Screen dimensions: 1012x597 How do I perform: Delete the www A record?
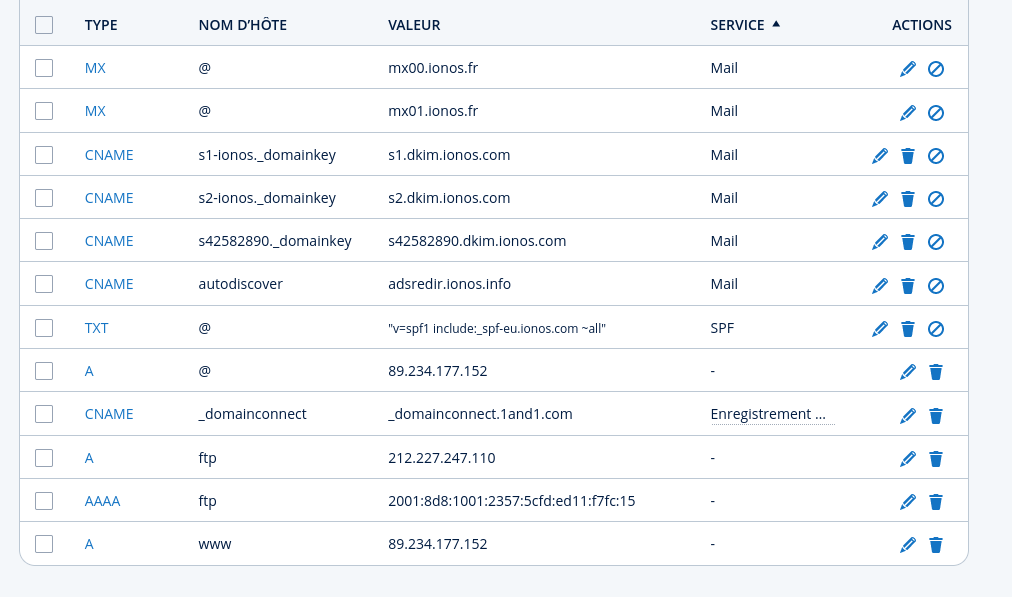pyautogui.click(x=936, y=545)
